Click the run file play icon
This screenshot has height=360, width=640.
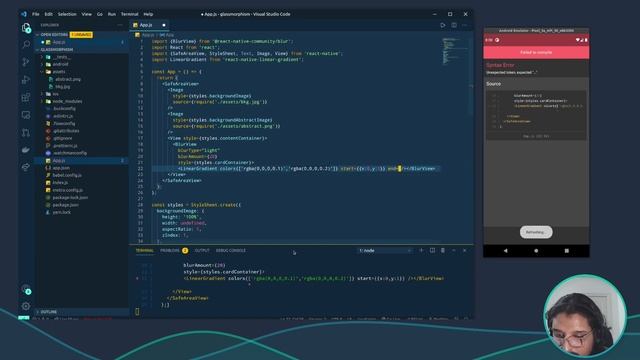[x=442, y=25]
